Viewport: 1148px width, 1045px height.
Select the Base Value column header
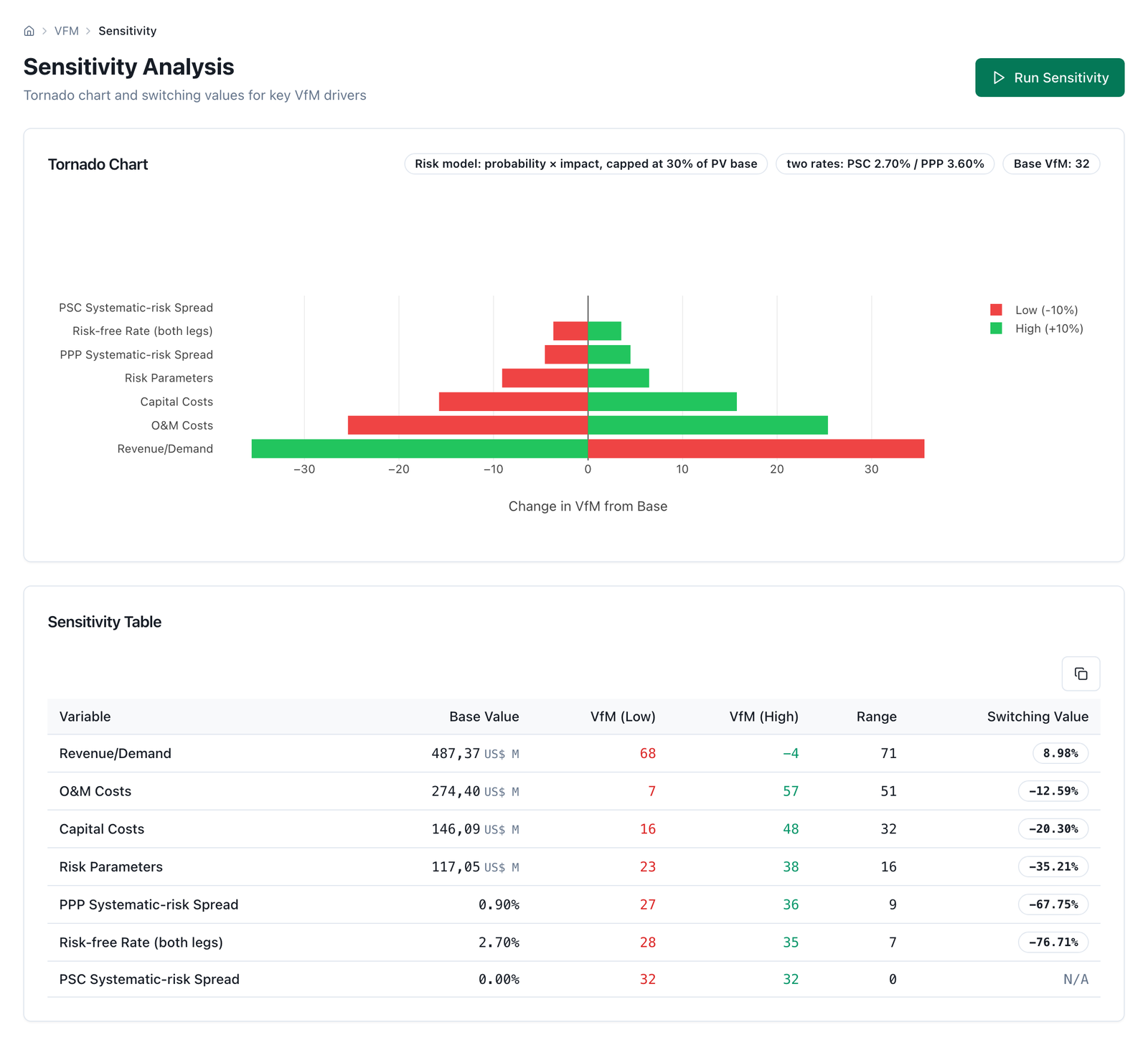click(x=484, y=717)
